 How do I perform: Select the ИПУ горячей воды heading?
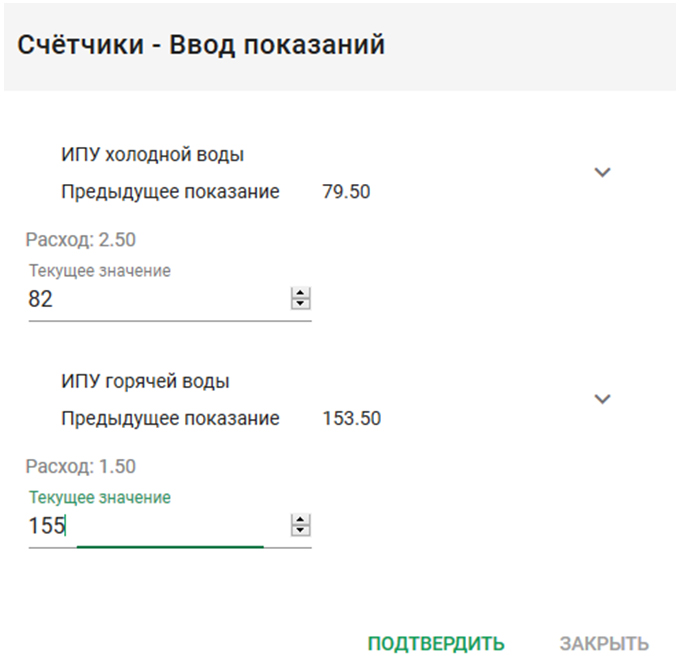pos(146,381)
